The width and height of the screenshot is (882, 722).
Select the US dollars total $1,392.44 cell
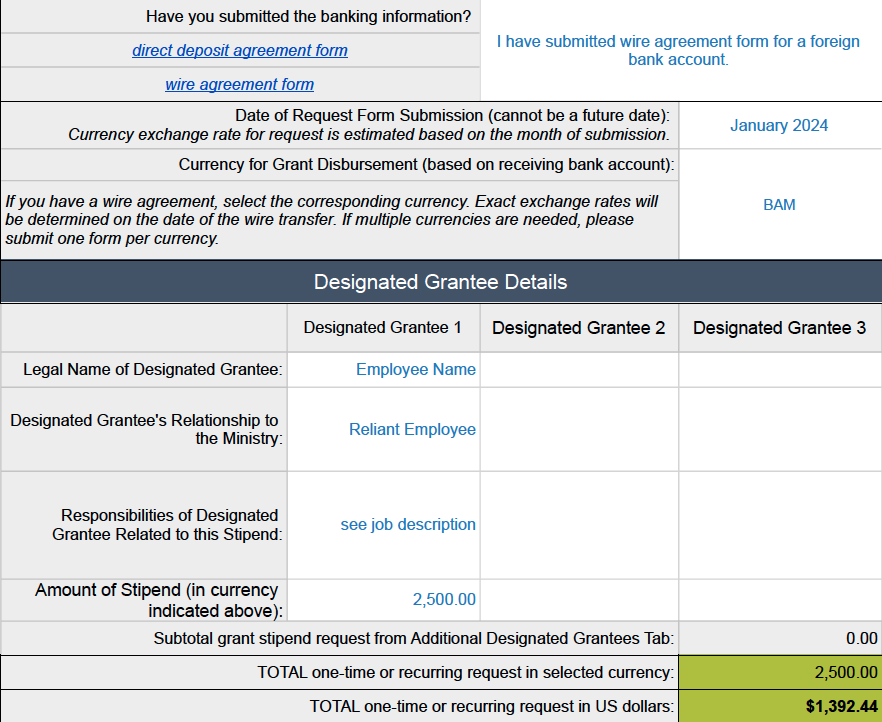[779, 706]
